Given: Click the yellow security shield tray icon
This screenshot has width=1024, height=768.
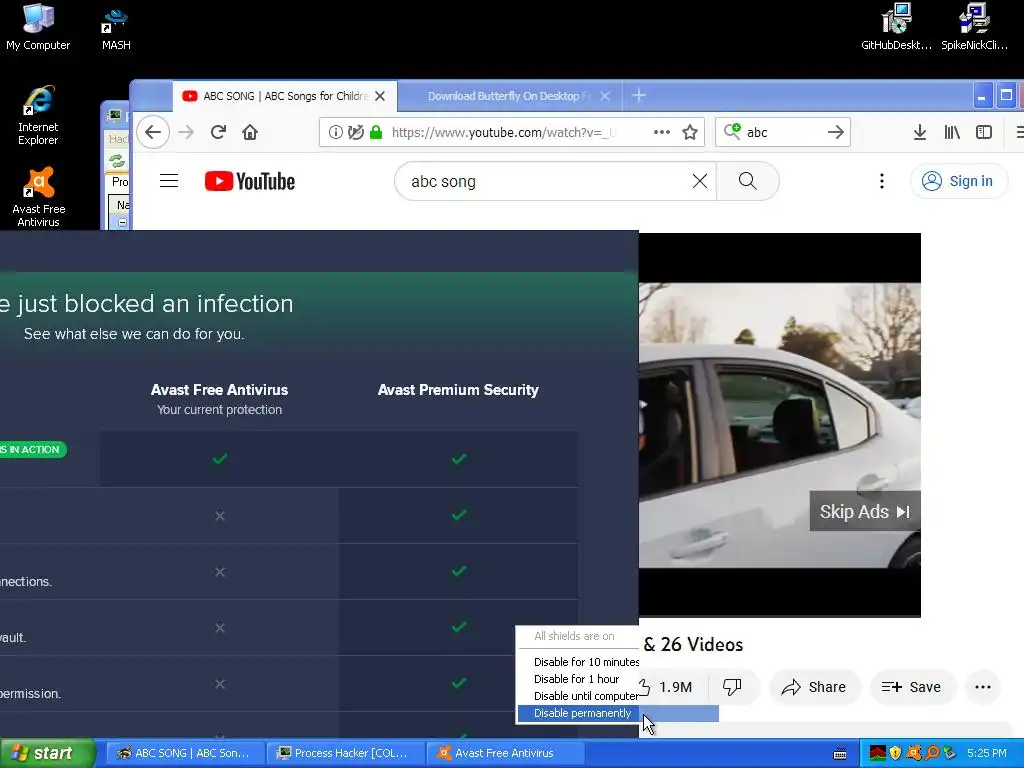Looking at the screenshot, I should [895, 753].
